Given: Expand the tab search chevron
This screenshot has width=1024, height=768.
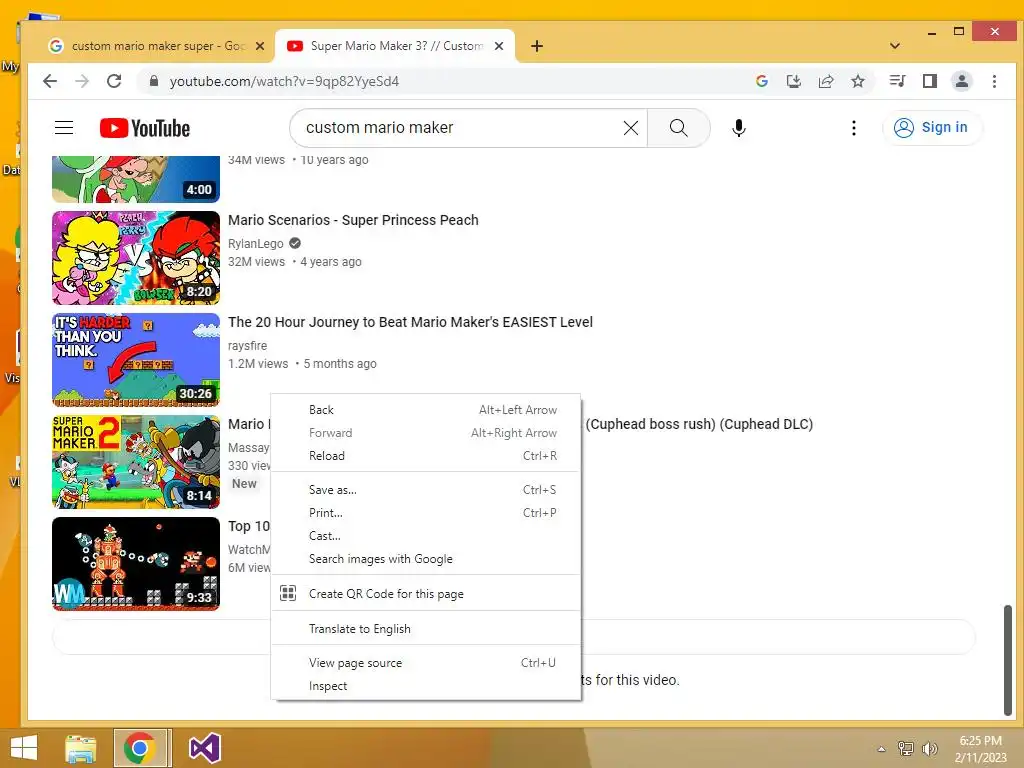Looking at the screenshot, I should tap(895, 46).
